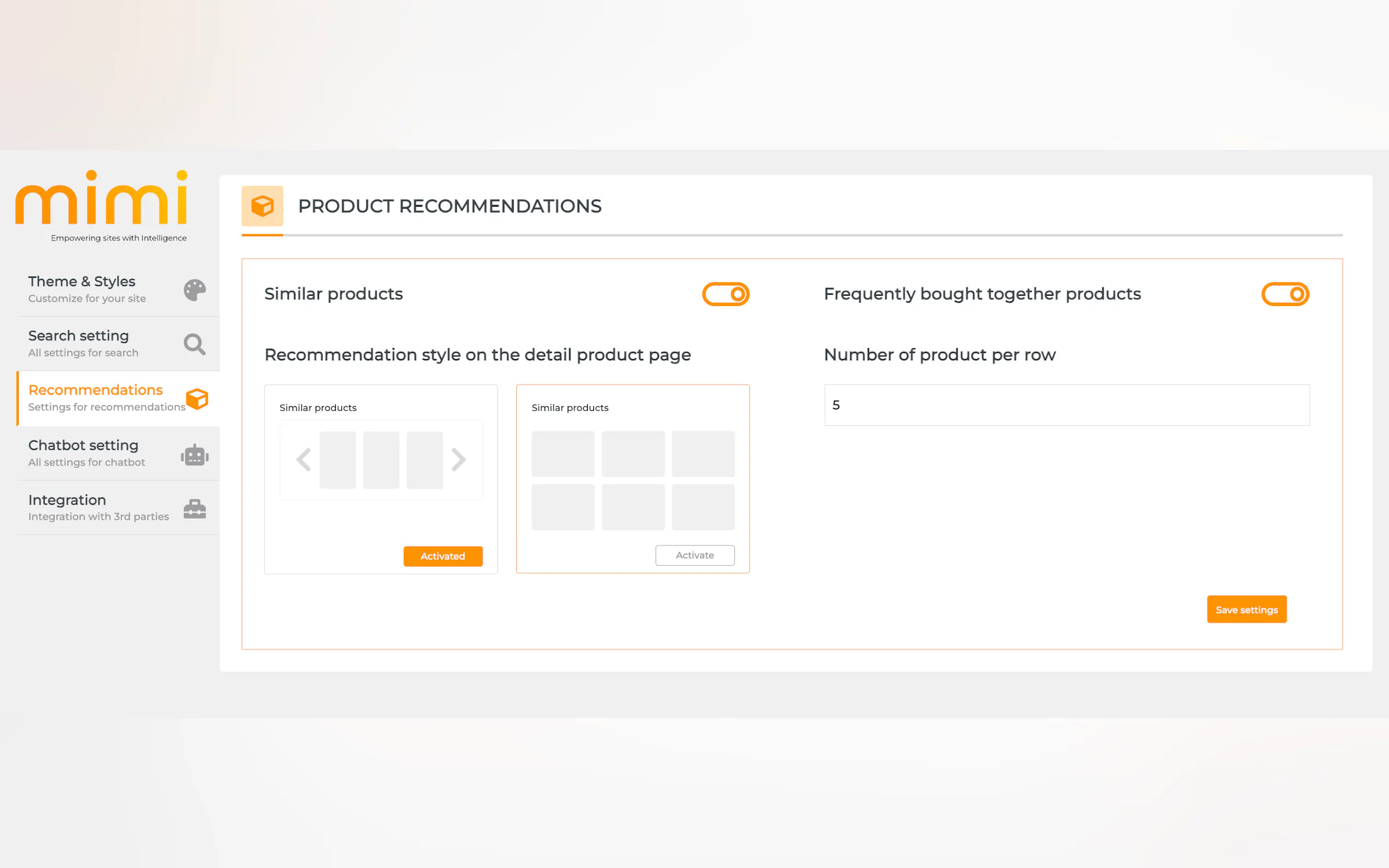
Task: Click the carousel preview left arrow
Action: pyautogui.click(x=304, y=459)
